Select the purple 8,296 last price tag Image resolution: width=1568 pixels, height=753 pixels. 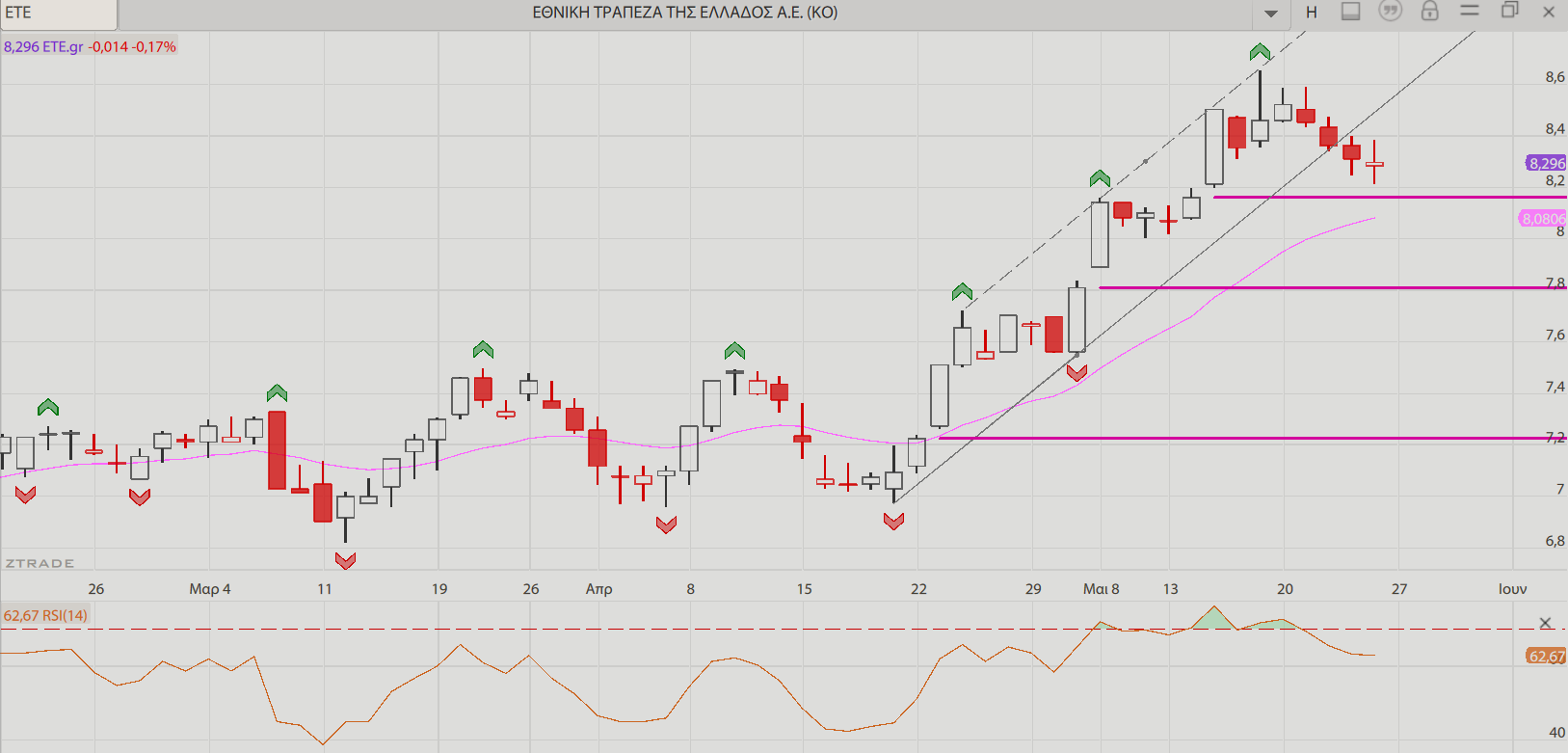point(1546,163)
